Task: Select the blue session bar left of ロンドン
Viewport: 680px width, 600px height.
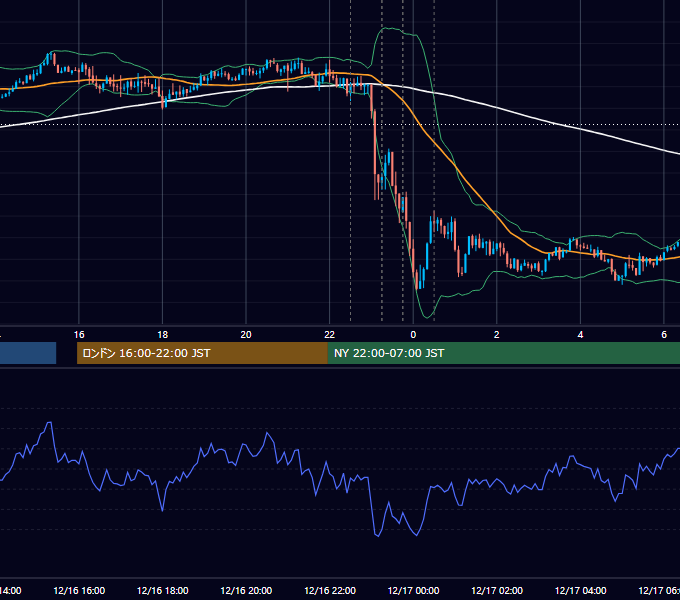Action: [28, 353]
